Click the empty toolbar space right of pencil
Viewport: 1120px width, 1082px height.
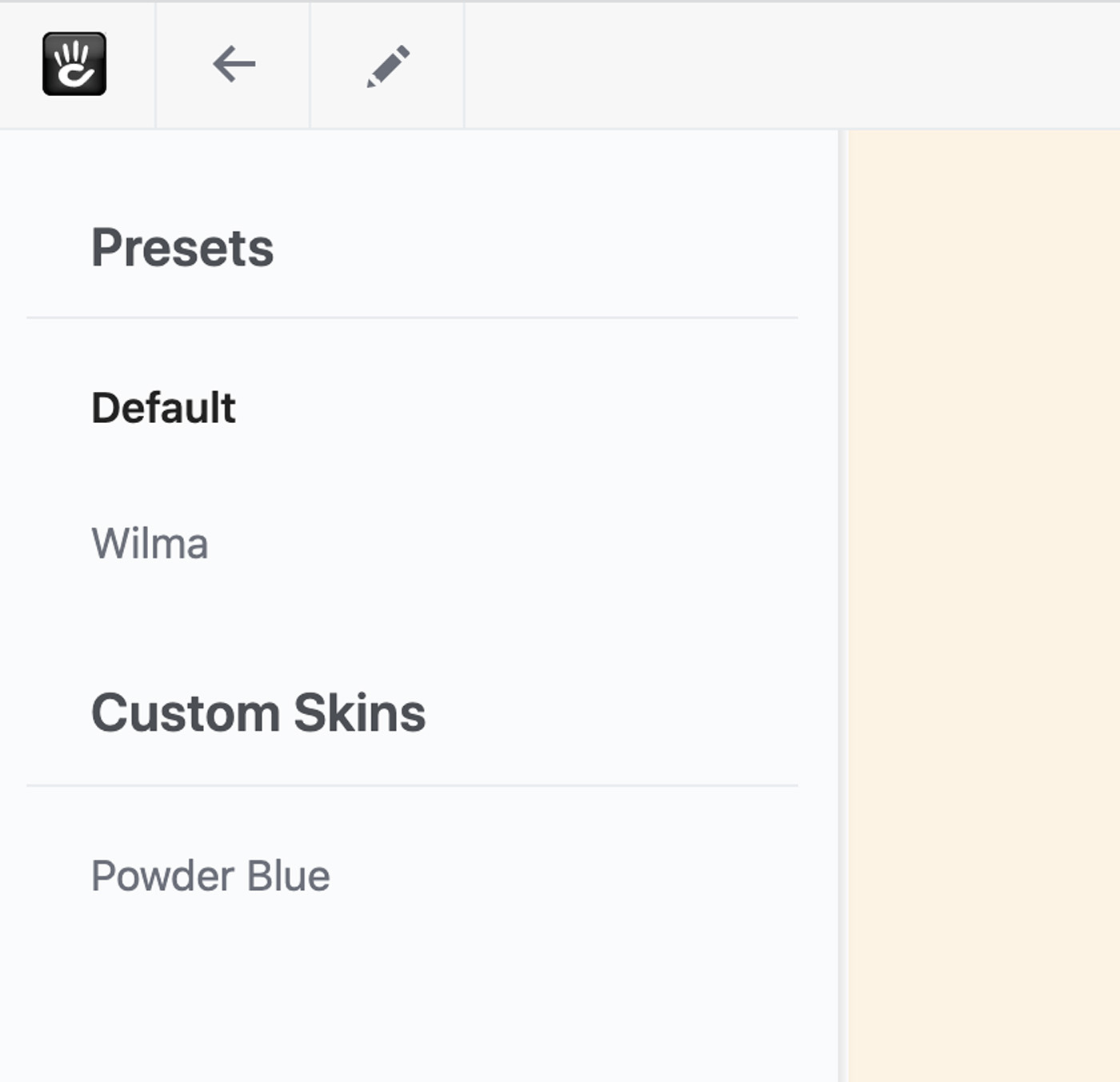pyautogui.click(x=792, y=65)
